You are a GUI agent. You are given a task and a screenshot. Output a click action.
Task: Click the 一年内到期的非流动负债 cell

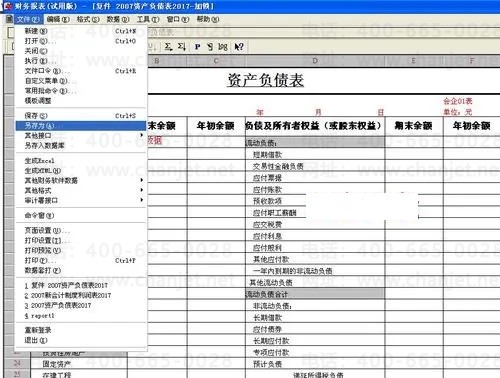315,271
